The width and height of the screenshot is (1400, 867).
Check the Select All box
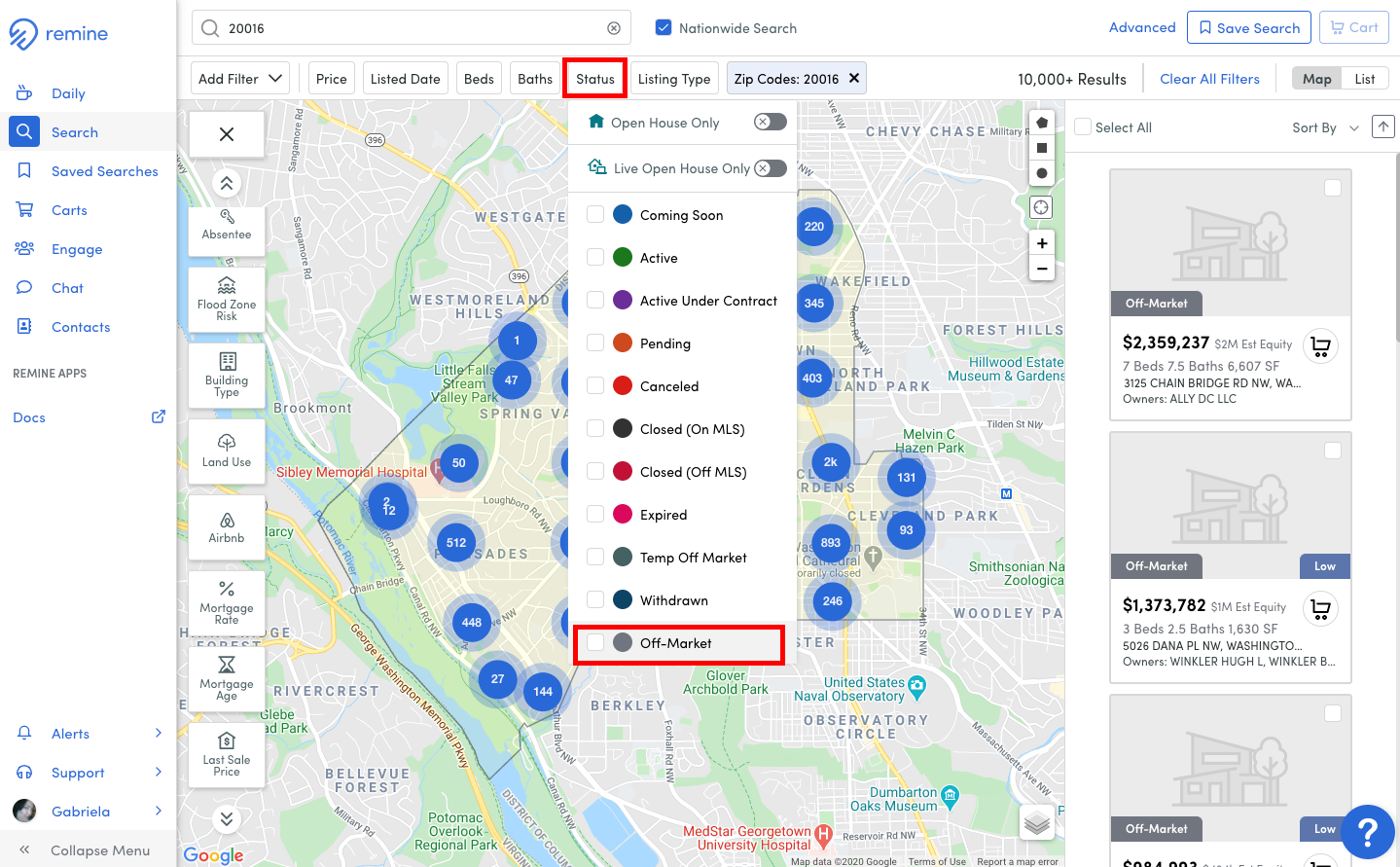[1083, 126]
